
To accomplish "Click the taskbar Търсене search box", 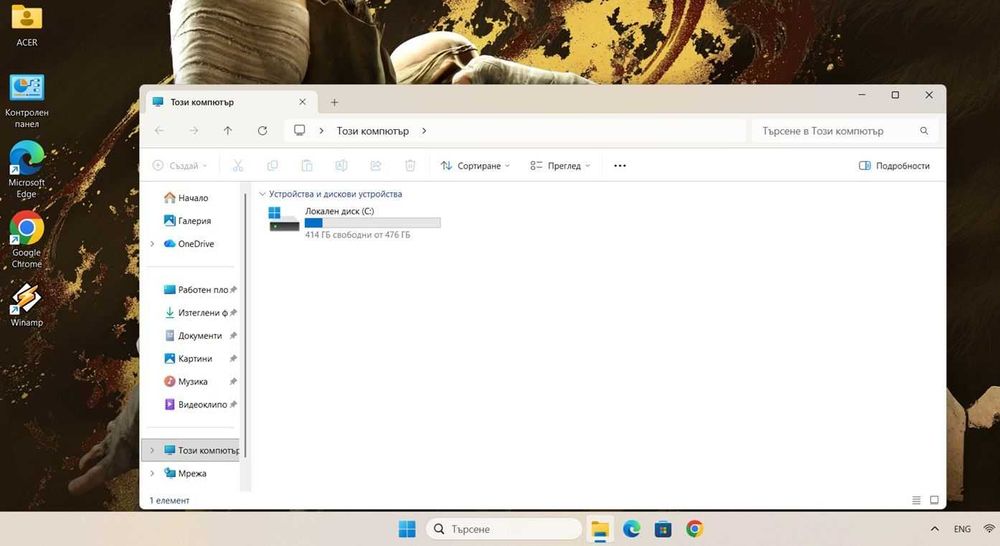I will tap(504, 529).
